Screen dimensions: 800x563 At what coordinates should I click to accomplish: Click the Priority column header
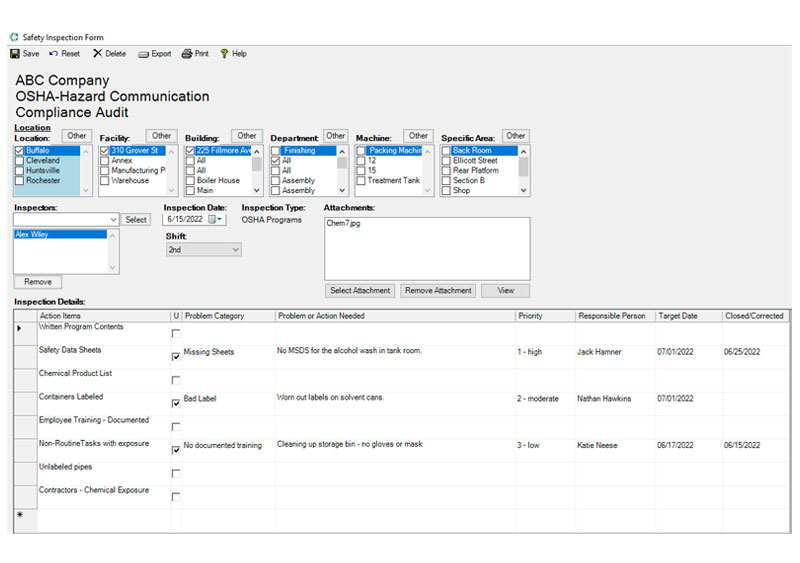545,316
